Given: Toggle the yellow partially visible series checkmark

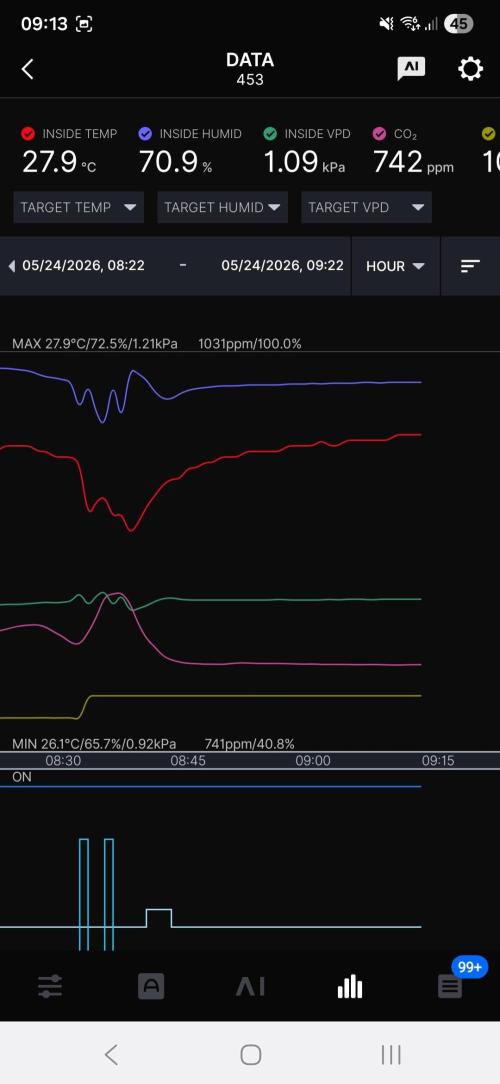Looking at the screenshot, I should point(489,133).
